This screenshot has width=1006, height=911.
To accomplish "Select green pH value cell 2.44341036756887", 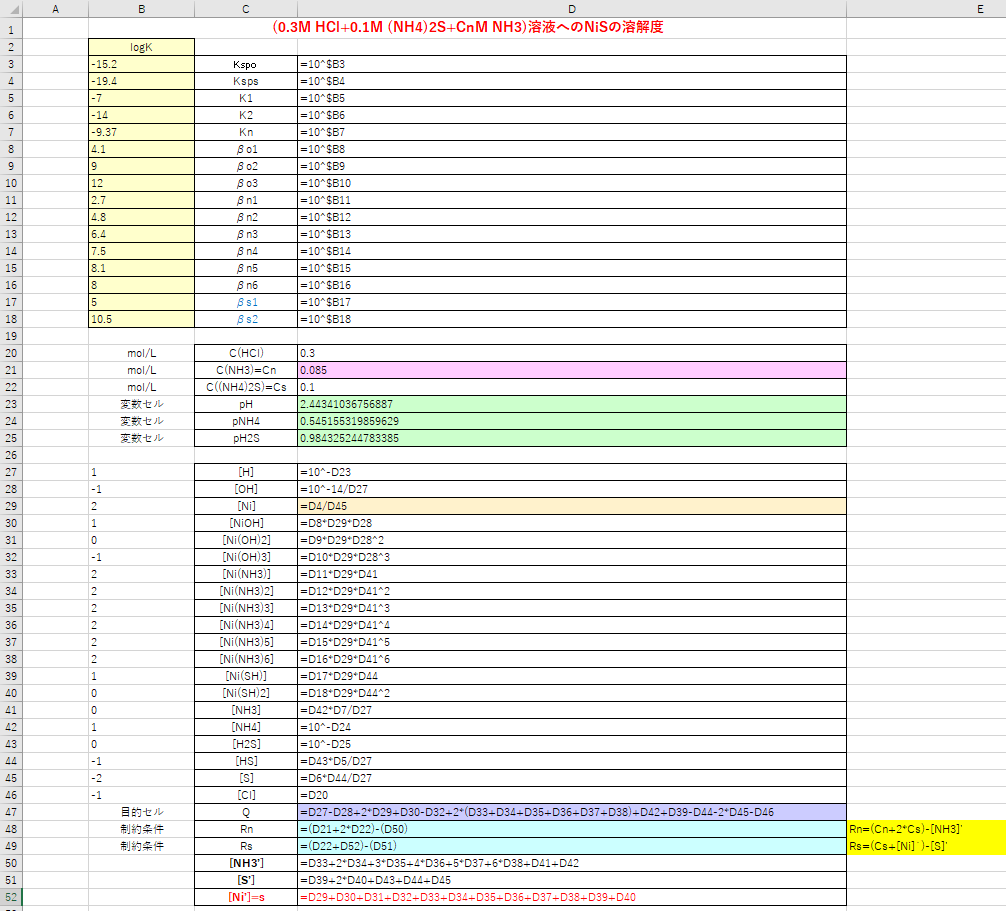I will (x=572, y=404).
